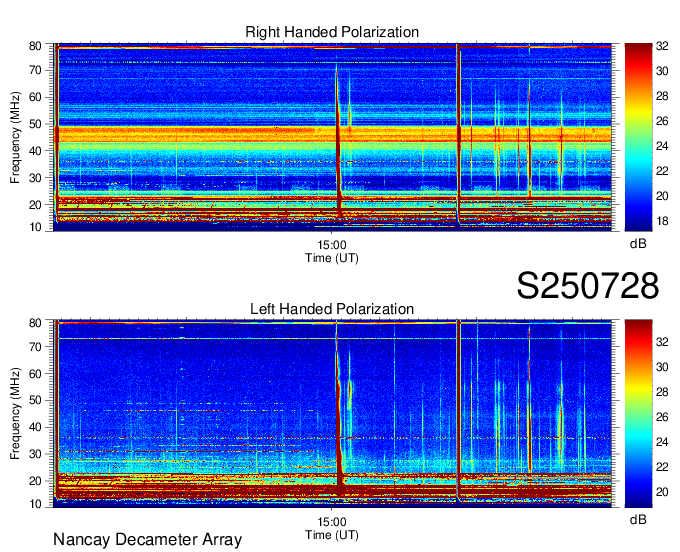Click the 10 MHz tick label on the top plot
This screenshot has height=552, width=680.
[x=36, y=227]
